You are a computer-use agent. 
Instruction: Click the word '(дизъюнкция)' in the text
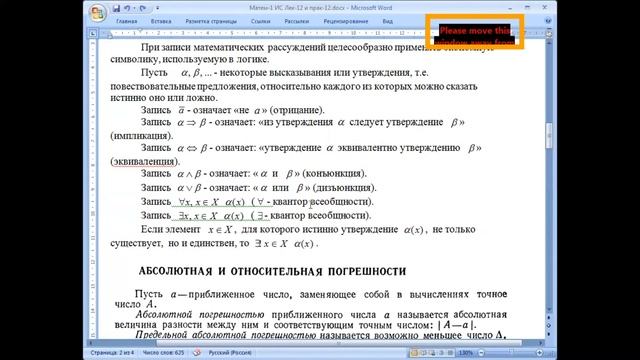(x=344, y=188)
